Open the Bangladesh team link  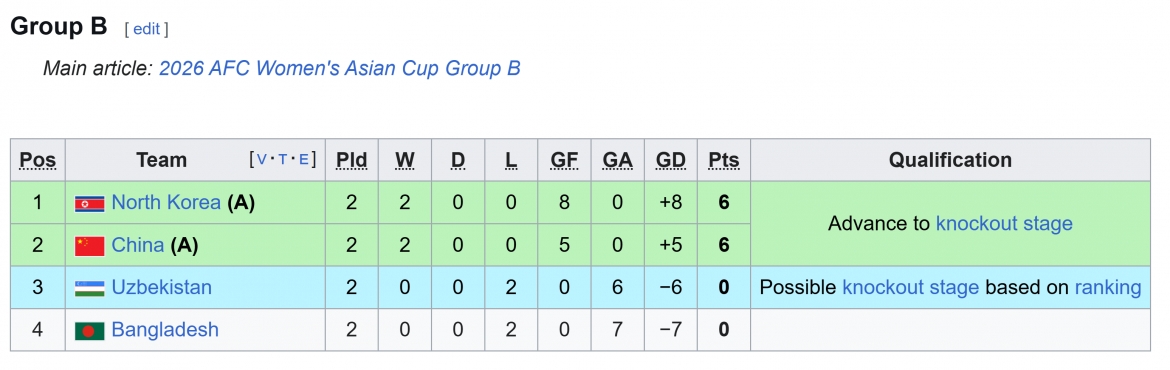165,330
